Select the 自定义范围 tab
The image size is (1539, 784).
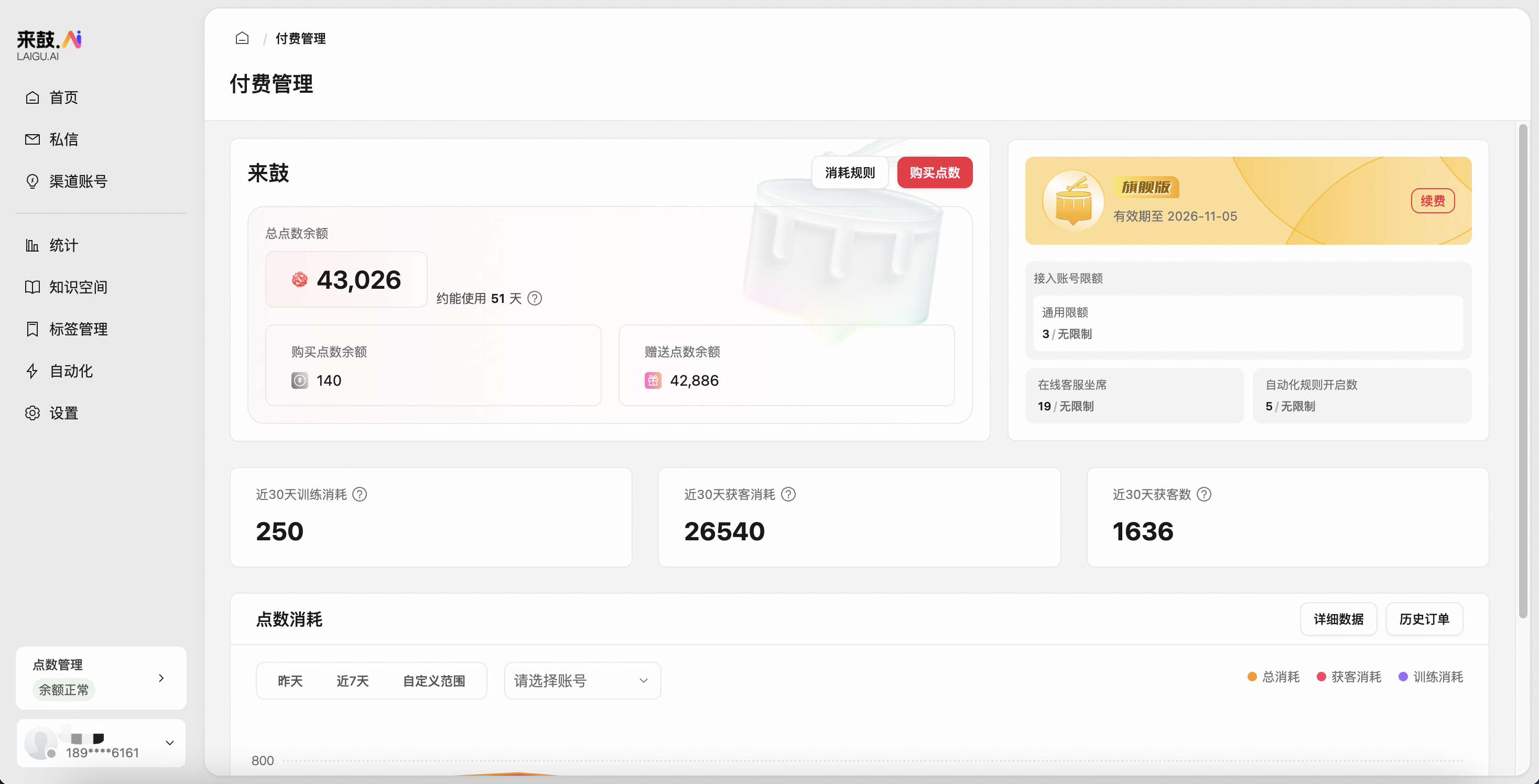pyautogui.click(x=433, y=680)
